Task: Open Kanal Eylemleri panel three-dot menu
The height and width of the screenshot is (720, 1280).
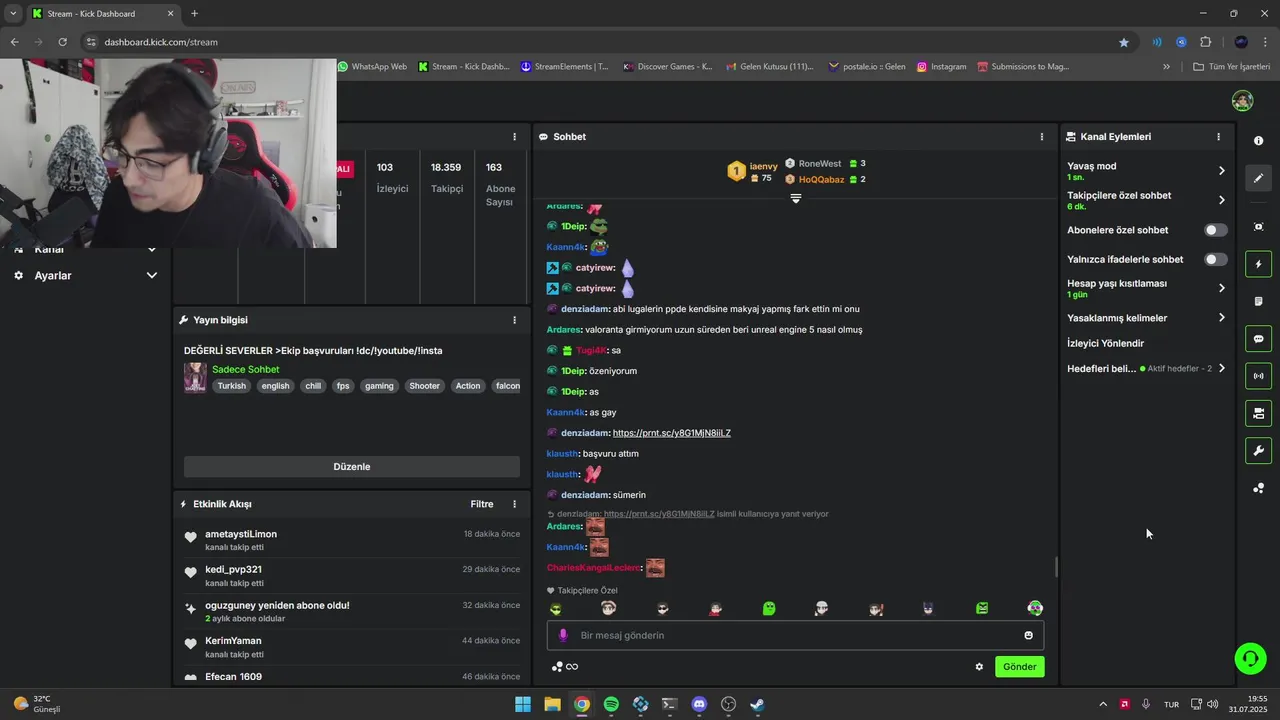Action: click(x=1218, y=137)
